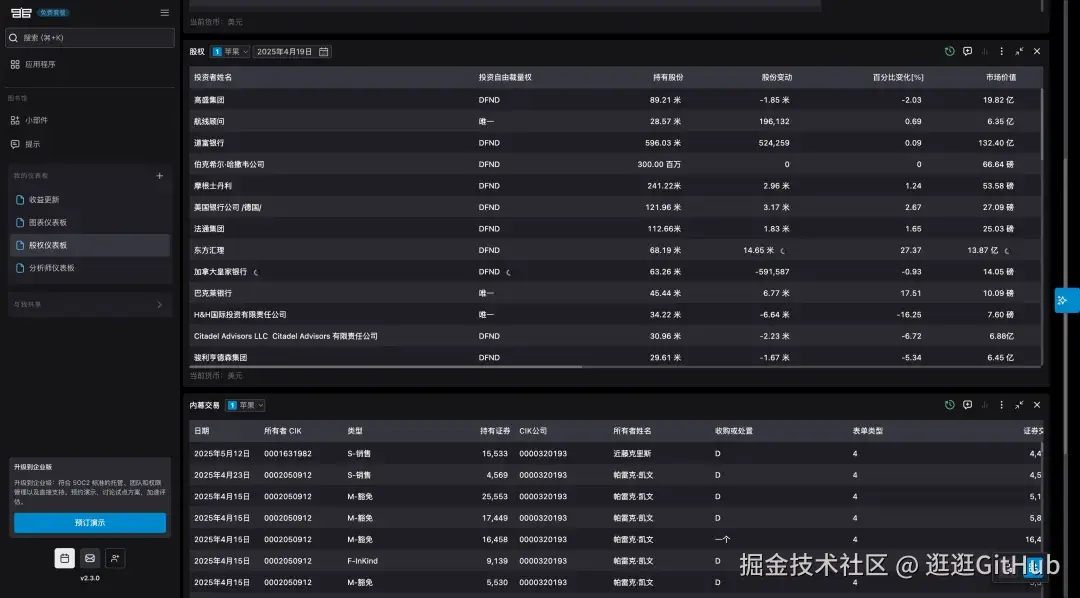Screen dimensions: 1080x598
Task: Click the invite user icon in the sidebar footer
Action: 115,558
